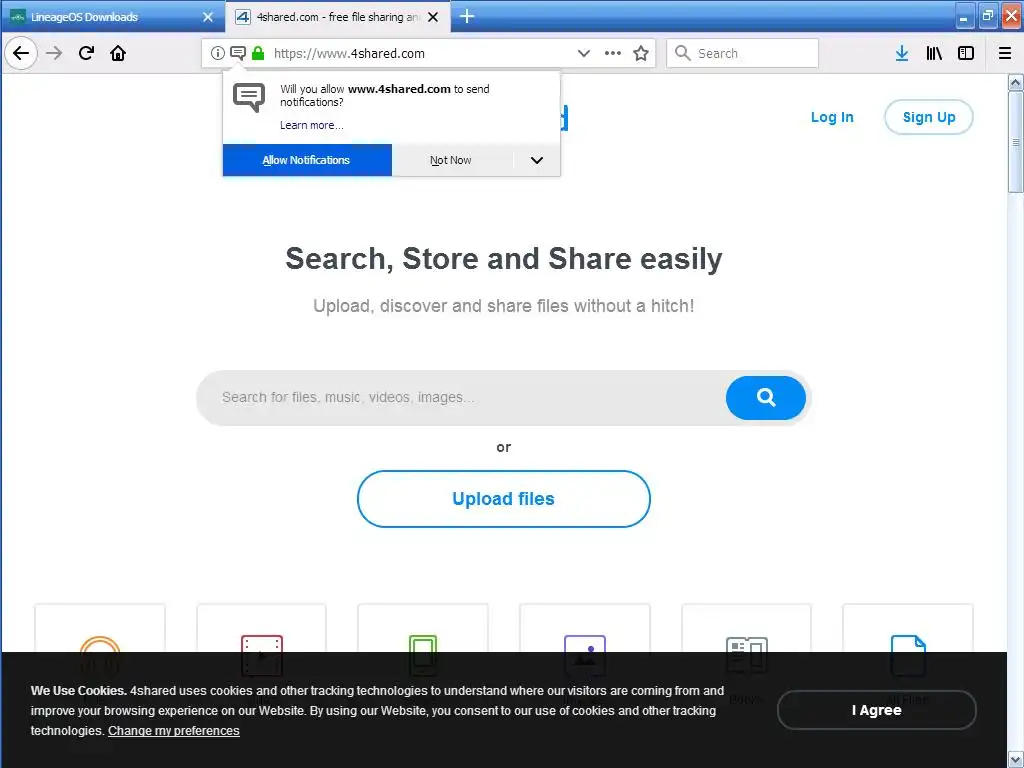Open Change my preferences link
The width and height of the screenshot is (1024, 768).
click(174, 731)
